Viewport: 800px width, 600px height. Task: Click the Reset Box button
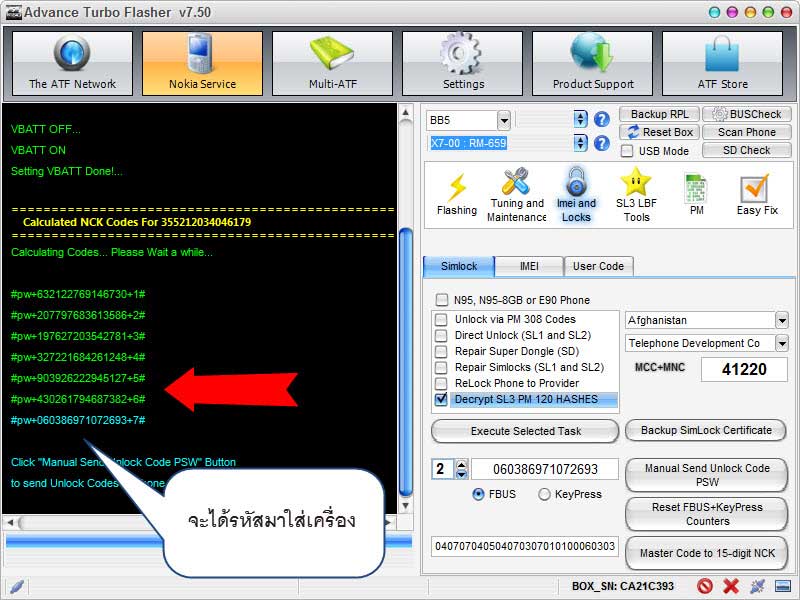pyautogui.click(x=659, y=132)
